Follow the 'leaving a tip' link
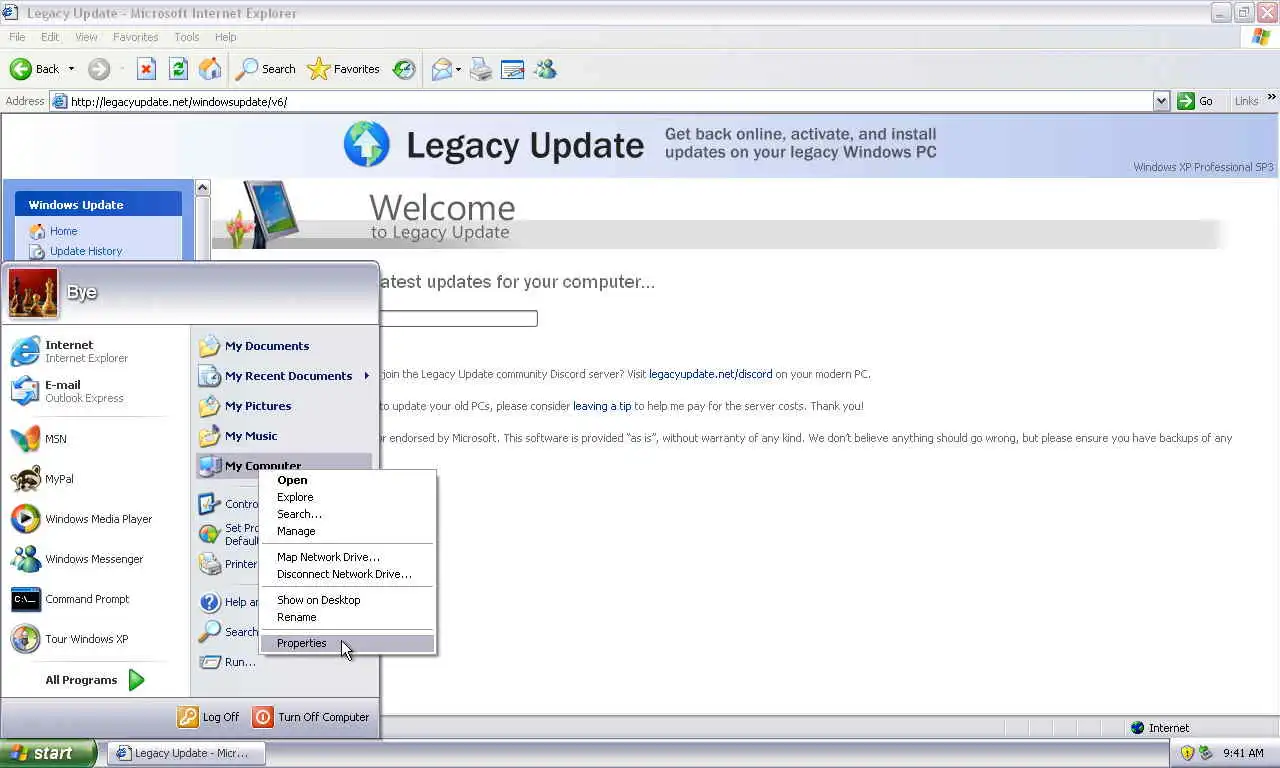This screenshot has width=1280, height=768. (602, 406)
